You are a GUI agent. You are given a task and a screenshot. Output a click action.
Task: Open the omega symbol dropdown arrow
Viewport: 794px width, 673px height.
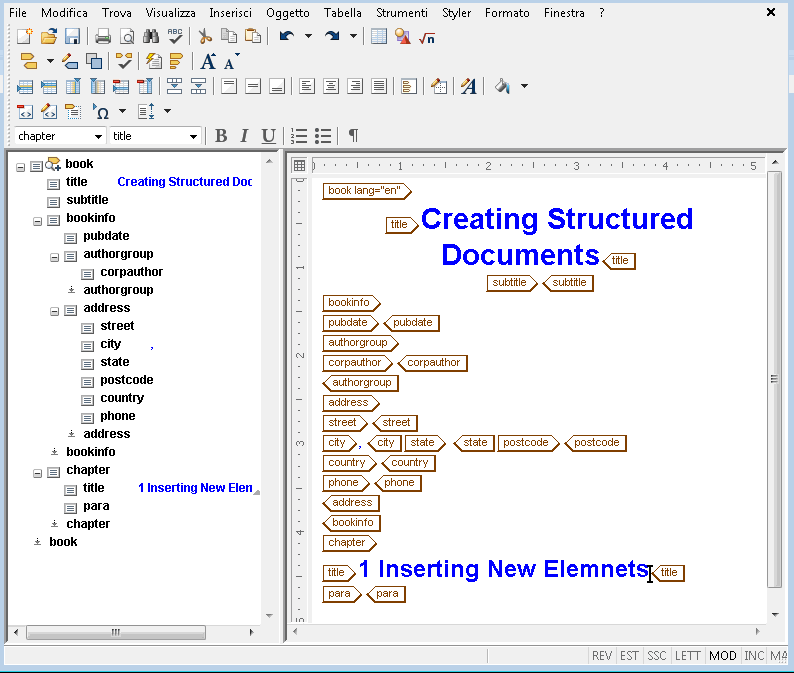tap(123, 111)
